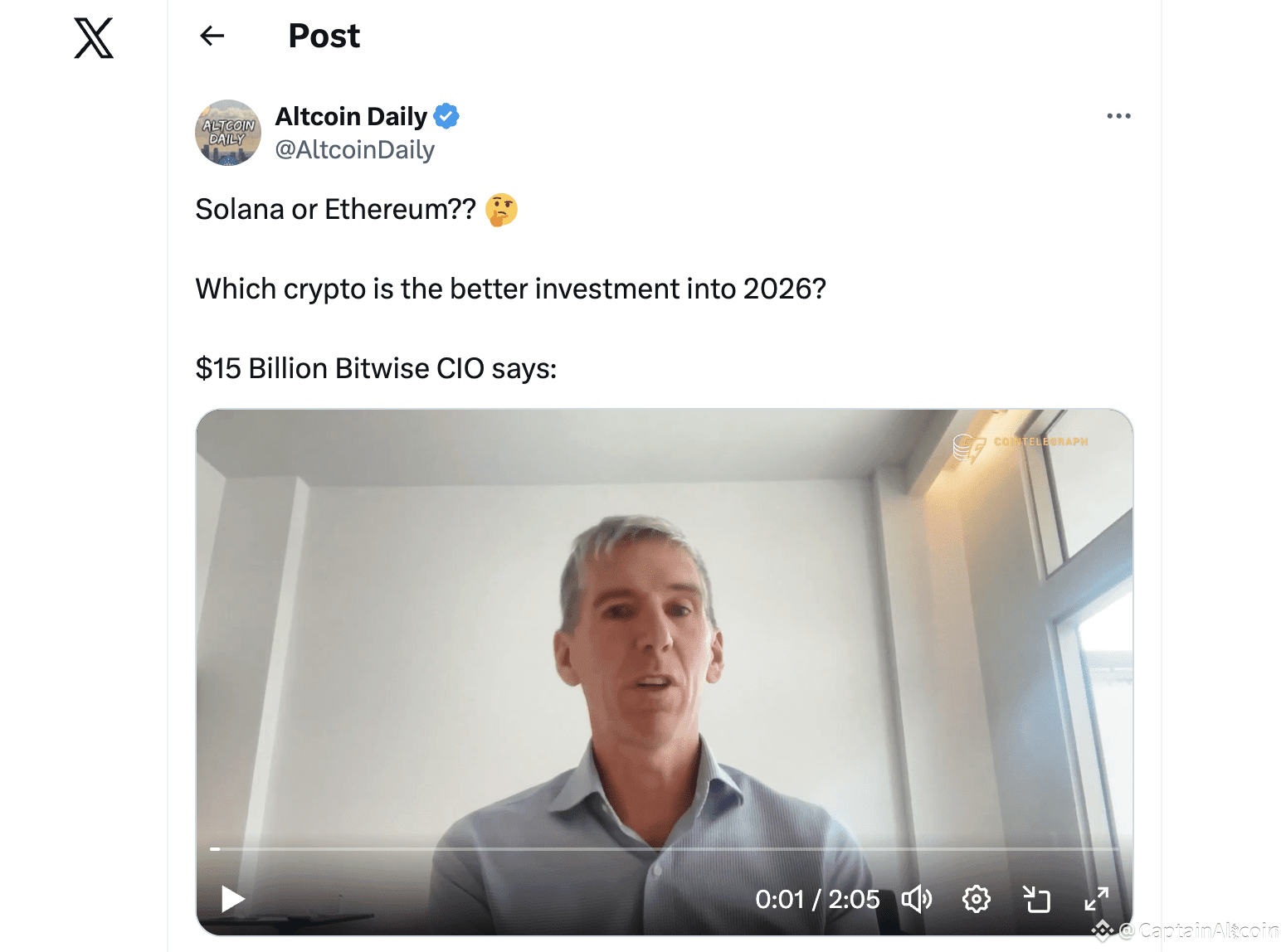The height and width of the screenshot is (952, 1286).
Task: Open Altcoin Daily profile avatar
Action: (x=228, y=133)
